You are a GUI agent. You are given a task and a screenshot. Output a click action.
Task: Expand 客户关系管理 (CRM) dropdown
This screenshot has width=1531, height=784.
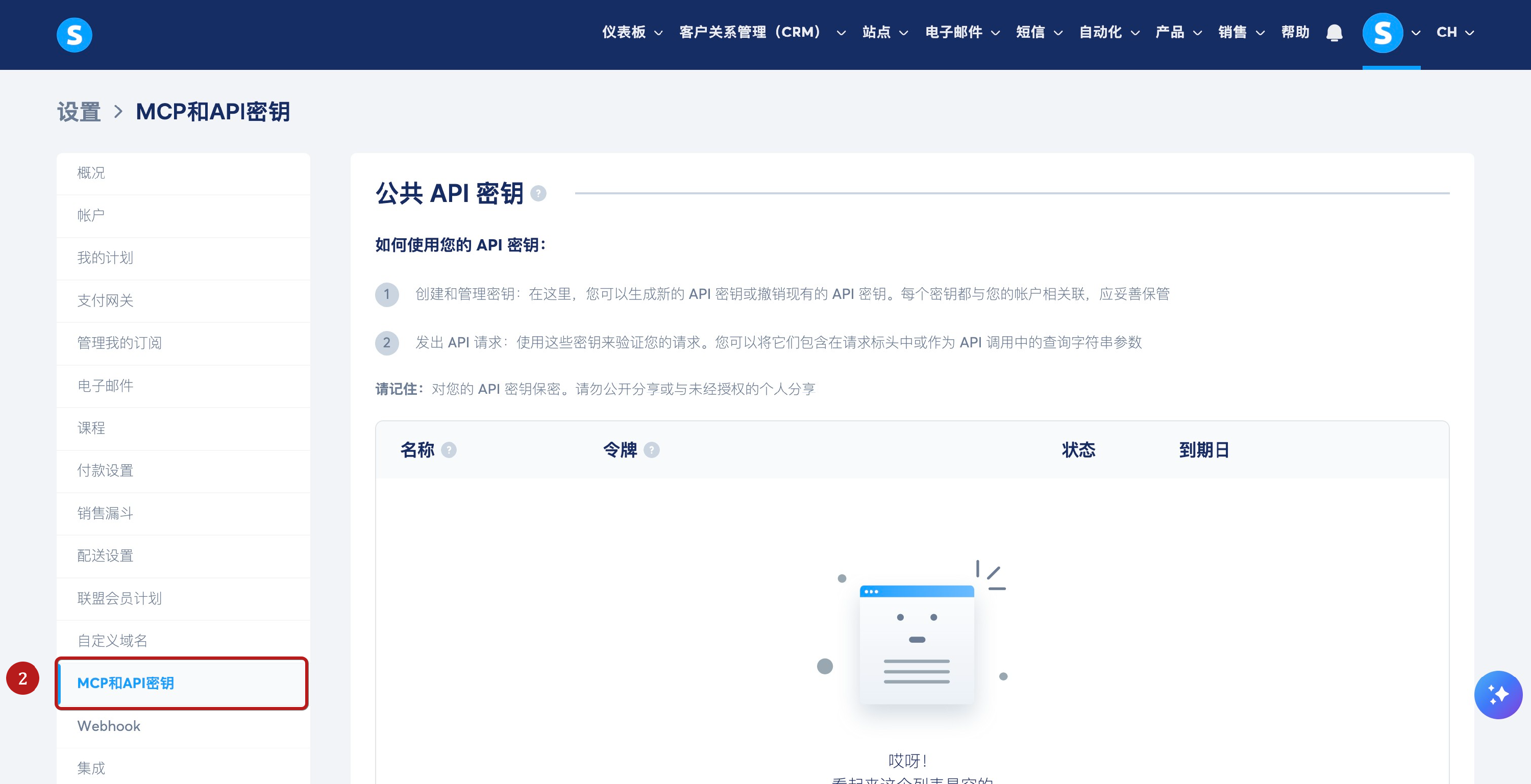point(762,33)
